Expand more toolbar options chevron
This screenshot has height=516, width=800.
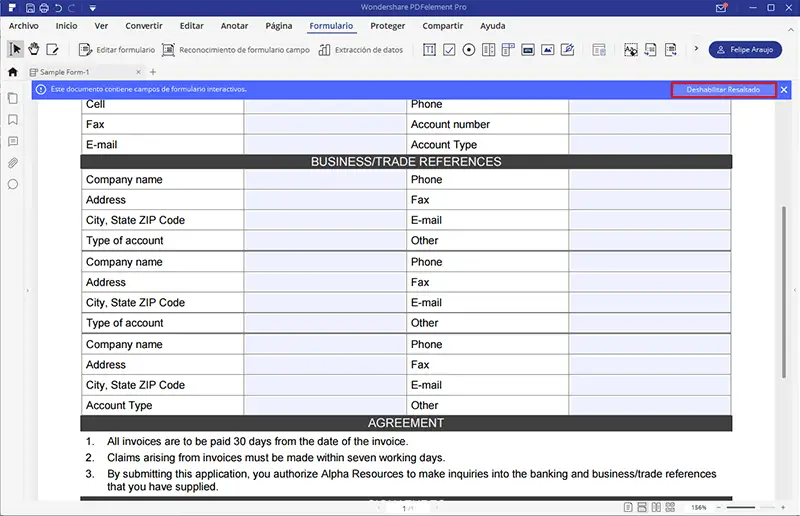[x=696, y=48]
